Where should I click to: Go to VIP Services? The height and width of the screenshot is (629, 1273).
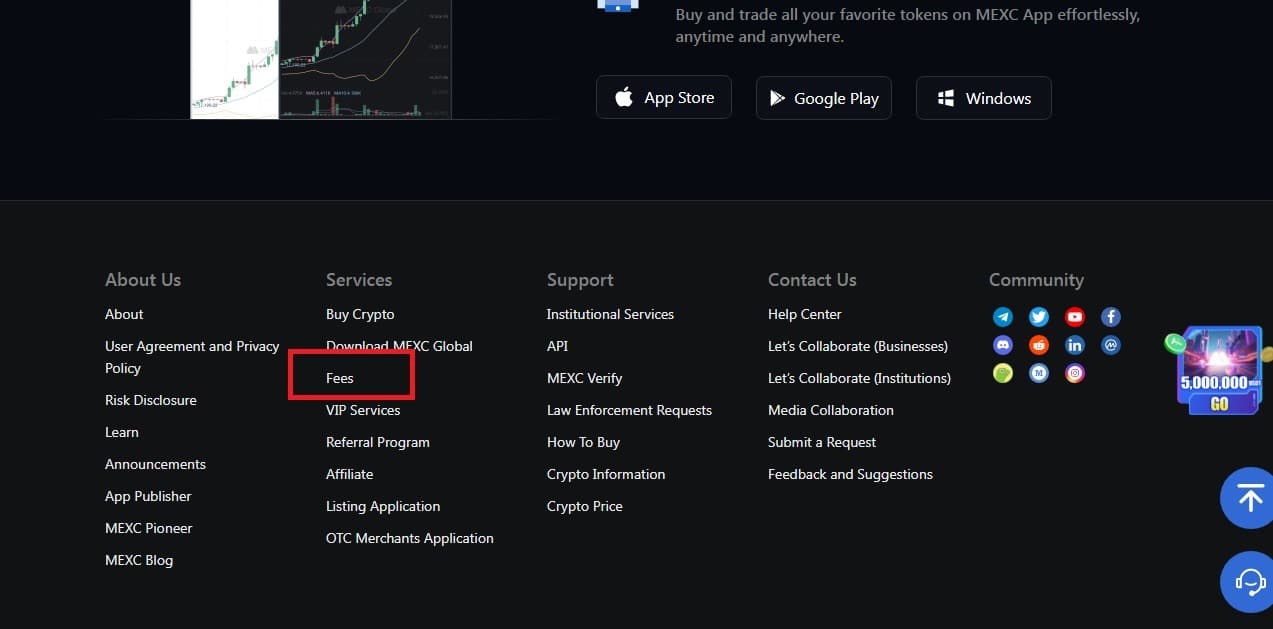pyautogui.click(x=363, y=410)
